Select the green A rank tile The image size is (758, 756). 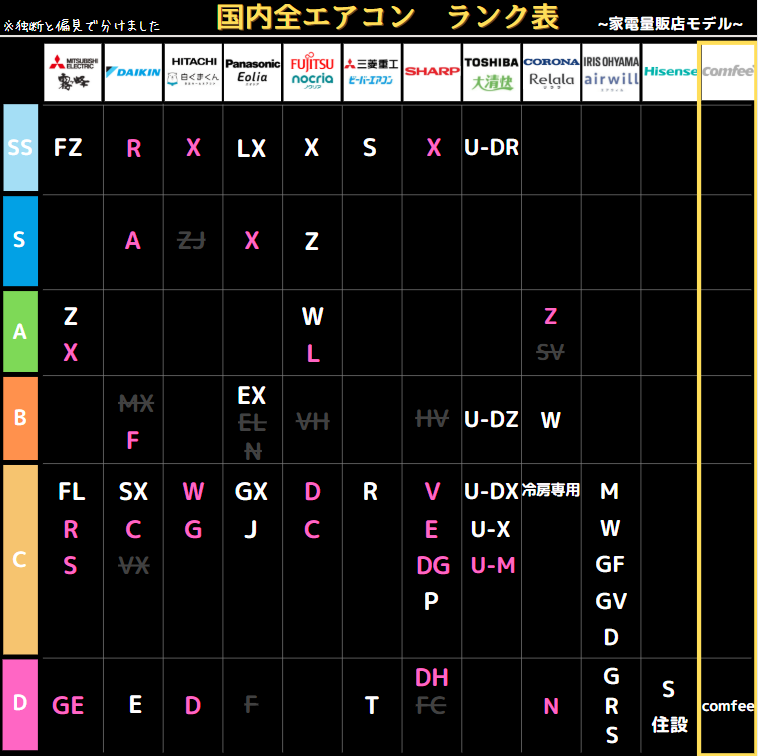click(20, 332)
